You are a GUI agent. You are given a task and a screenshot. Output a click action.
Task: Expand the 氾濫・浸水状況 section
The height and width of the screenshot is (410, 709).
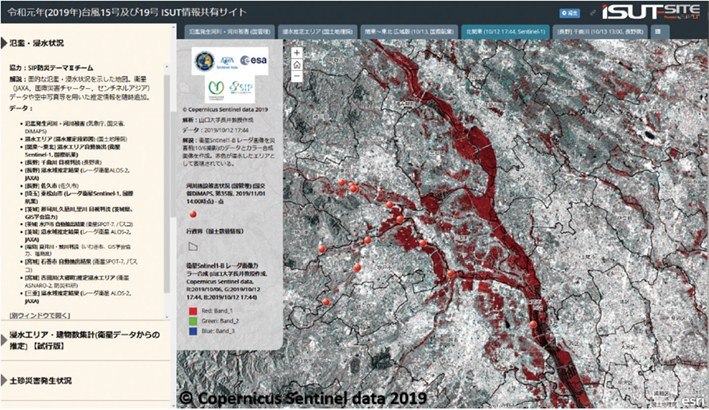36,43
